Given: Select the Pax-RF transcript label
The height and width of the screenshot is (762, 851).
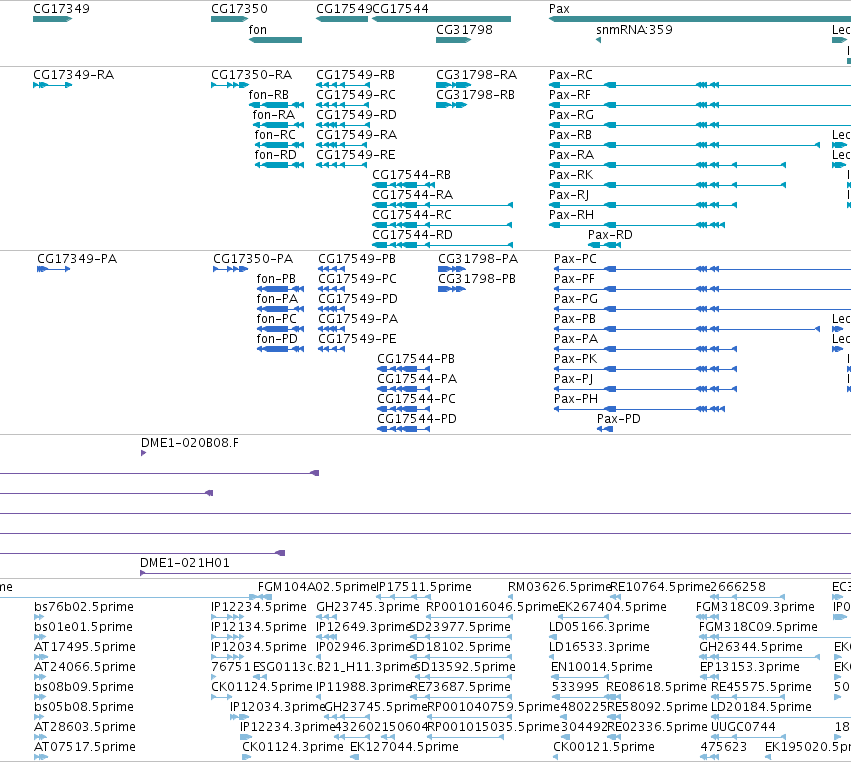Looking at the screenshot, I should [x=570, y=94].
